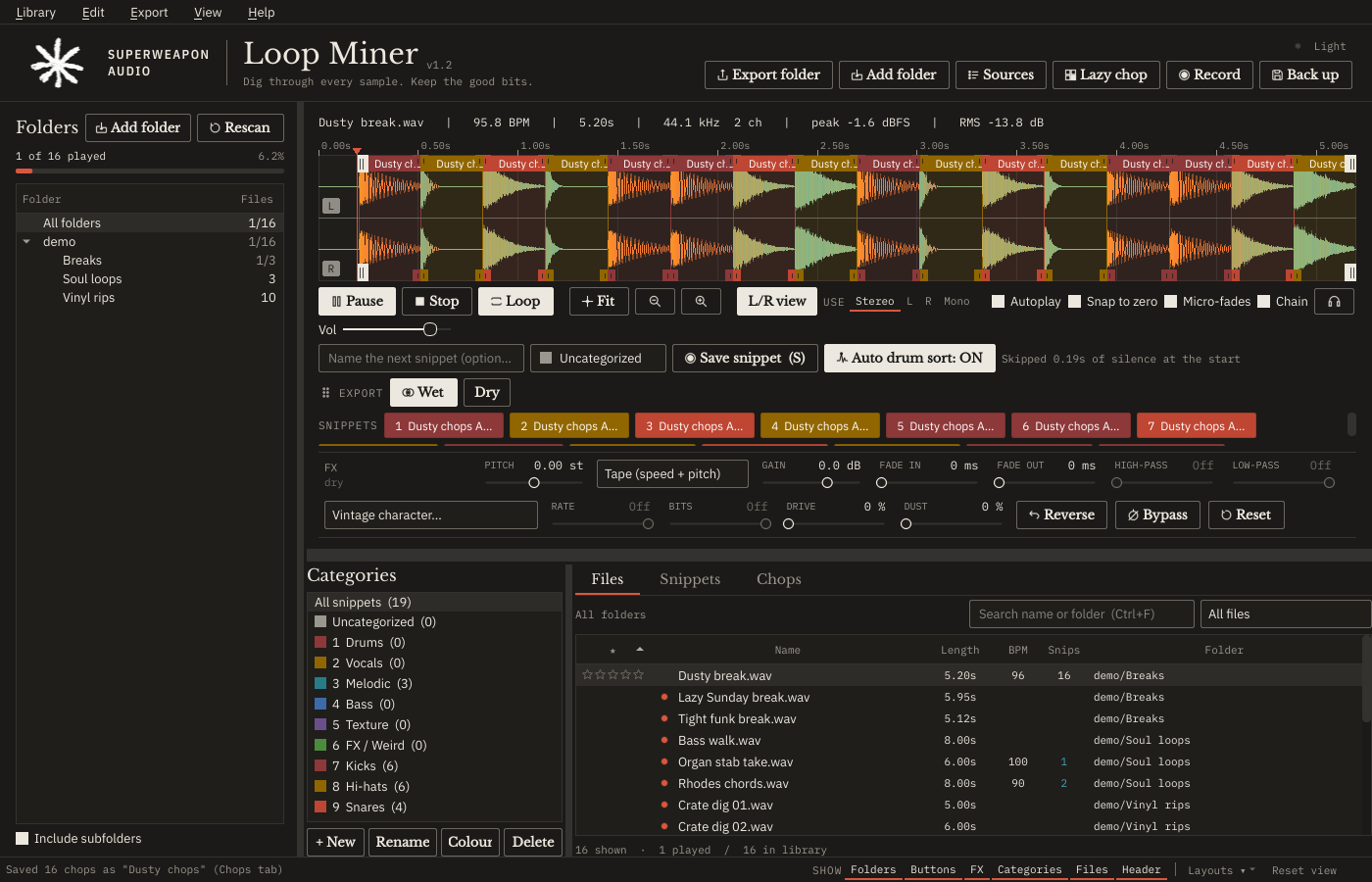
Task: Click the end handle at the waveform's right edge
Action: 1350,164
